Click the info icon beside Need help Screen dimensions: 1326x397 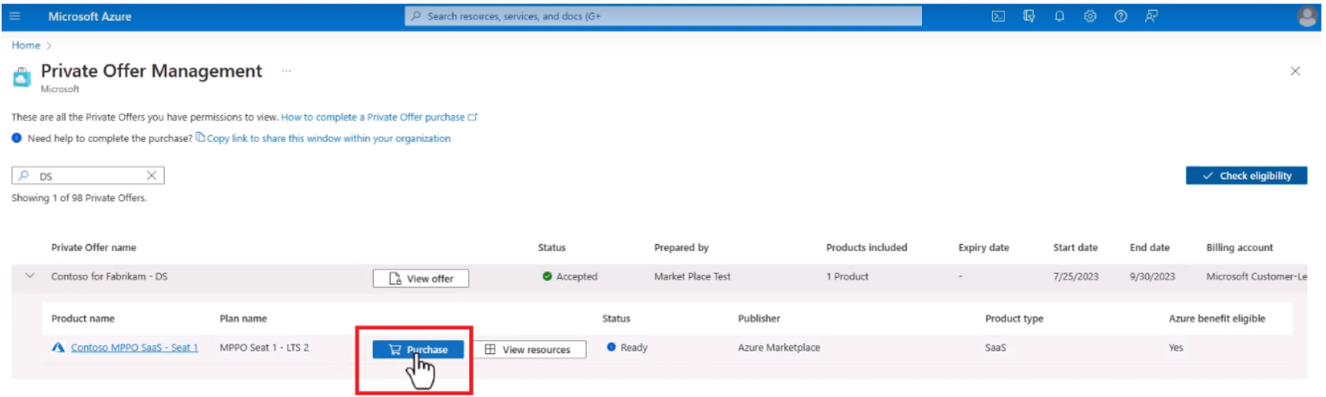[17, 138]
